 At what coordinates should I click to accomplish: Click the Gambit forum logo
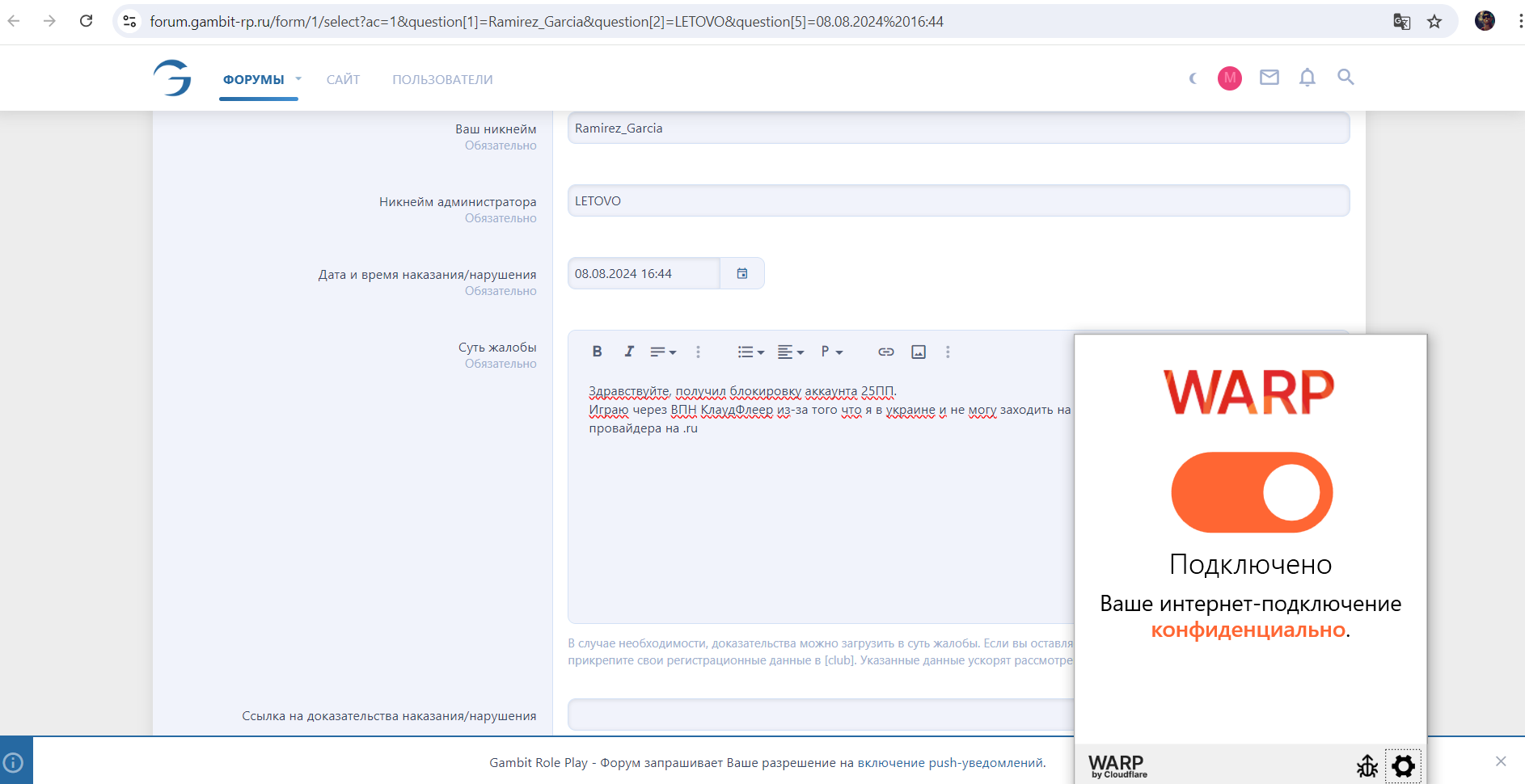click(172, 78)
